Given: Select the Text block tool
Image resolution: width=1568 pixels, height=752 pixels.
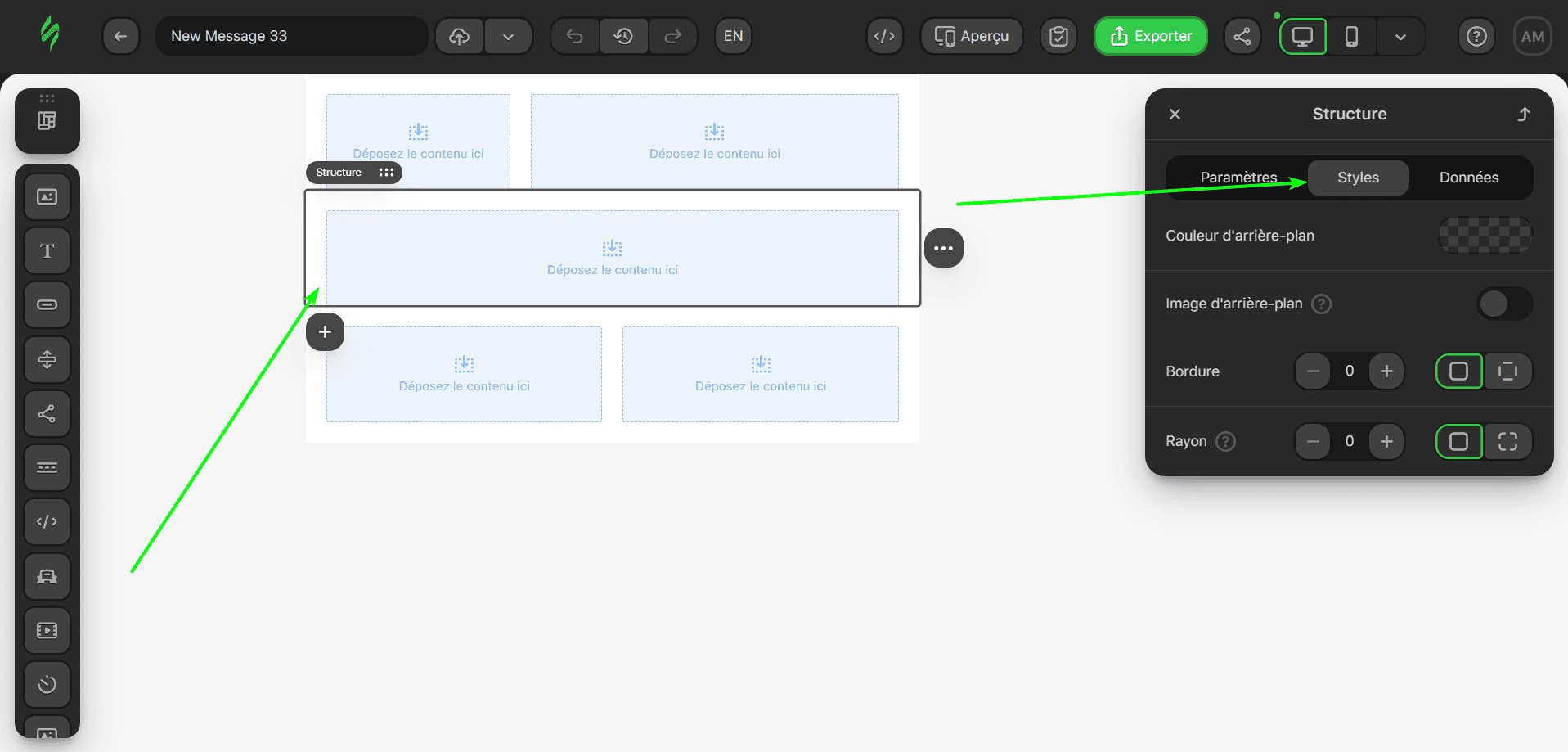Looking at the screenshot, I should coord(47,250).
